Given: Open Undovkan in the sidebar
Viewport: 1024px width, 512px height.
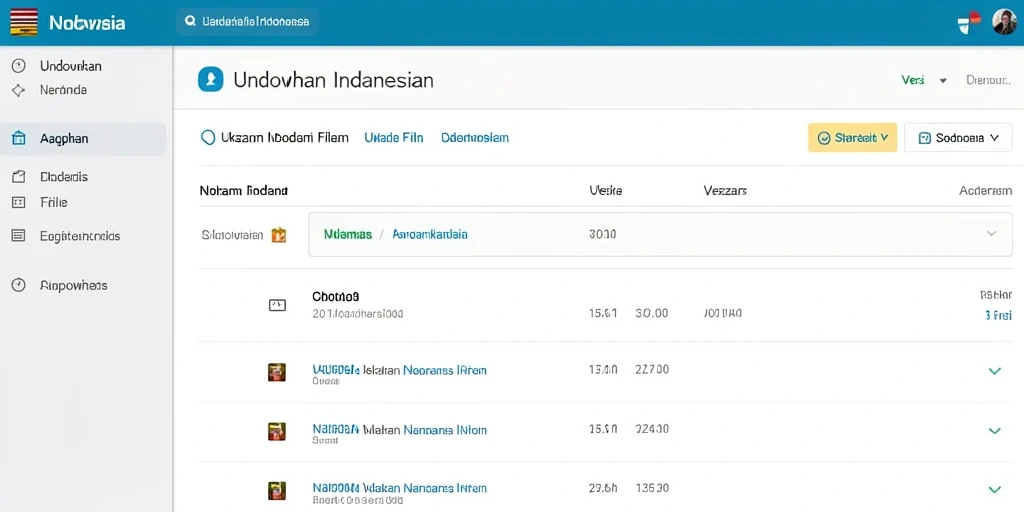Looking at the screenshot, I should [71, 66].
